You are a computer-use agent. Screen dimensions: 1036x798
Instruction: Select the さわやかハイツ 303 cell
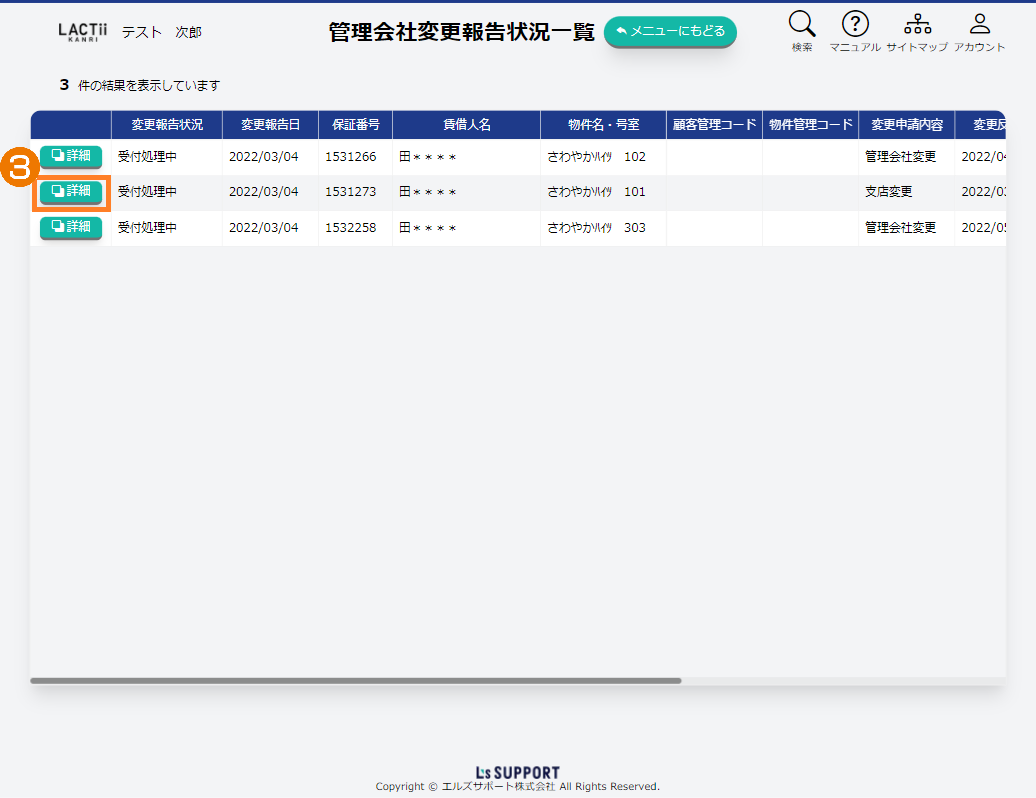596,228
